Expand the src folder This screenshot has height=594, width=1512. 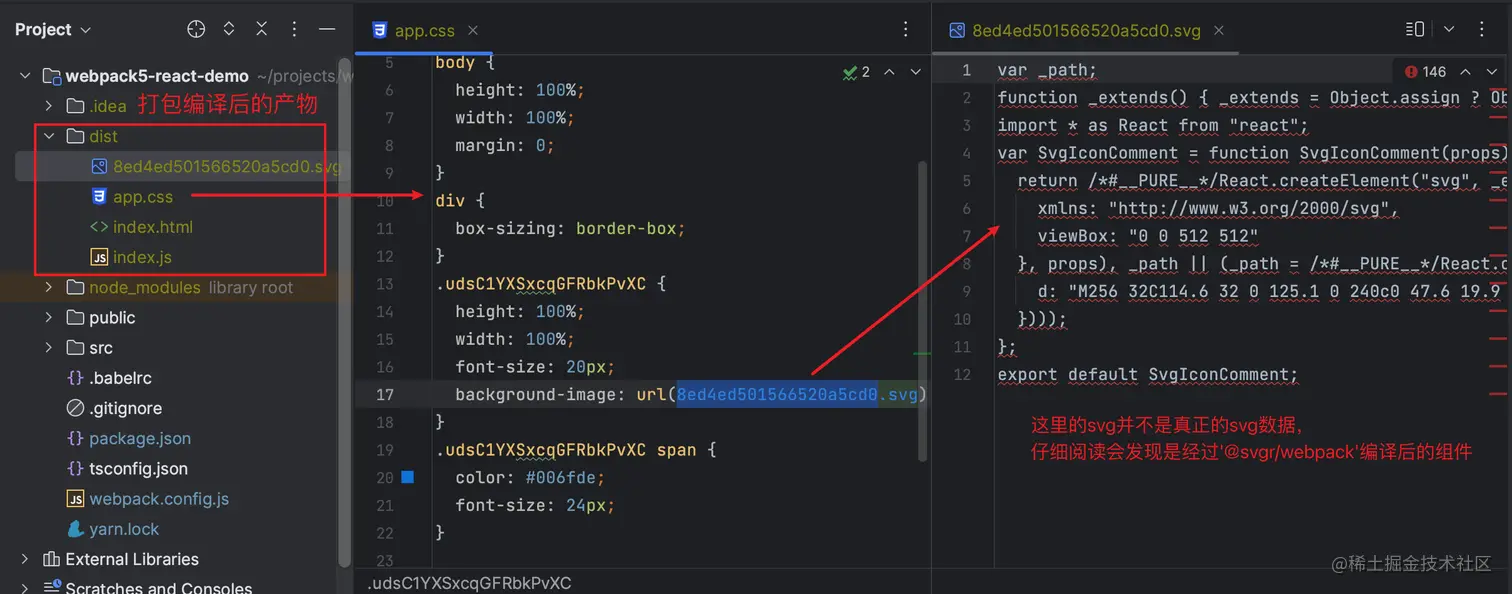47,348
